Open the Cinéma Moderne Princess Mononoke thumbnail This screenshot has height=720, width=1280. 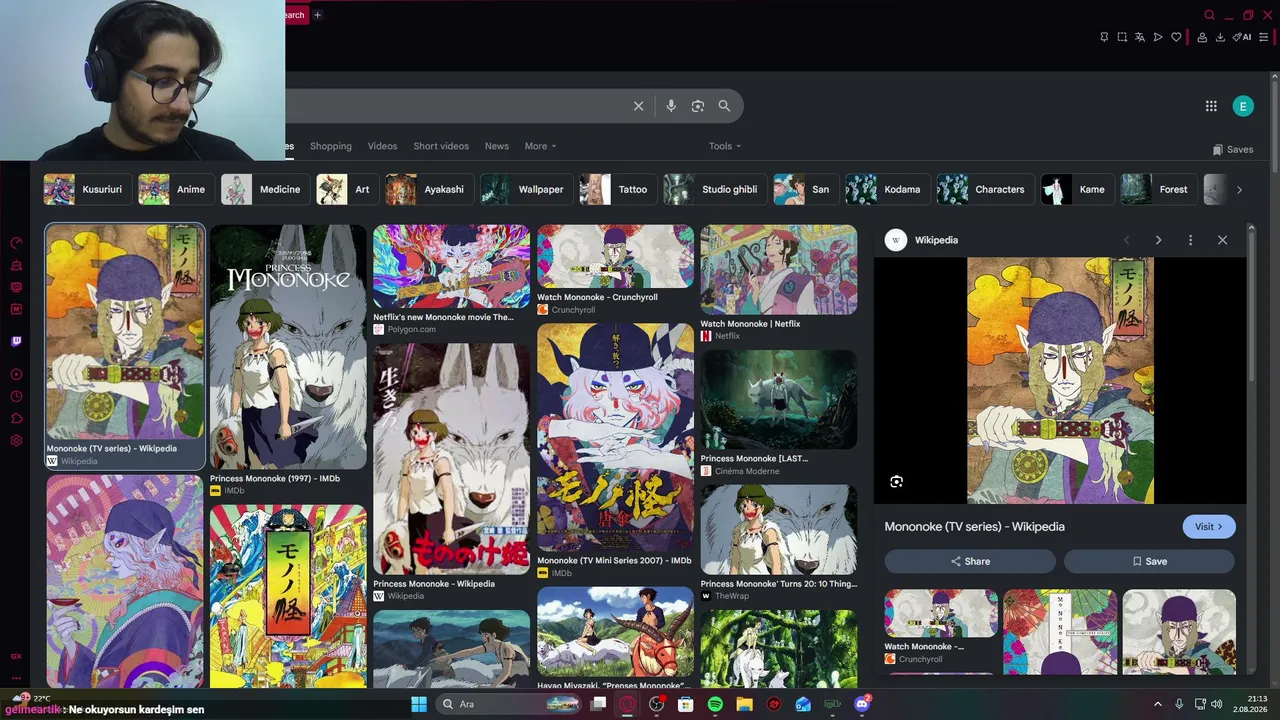pos(779,400)
